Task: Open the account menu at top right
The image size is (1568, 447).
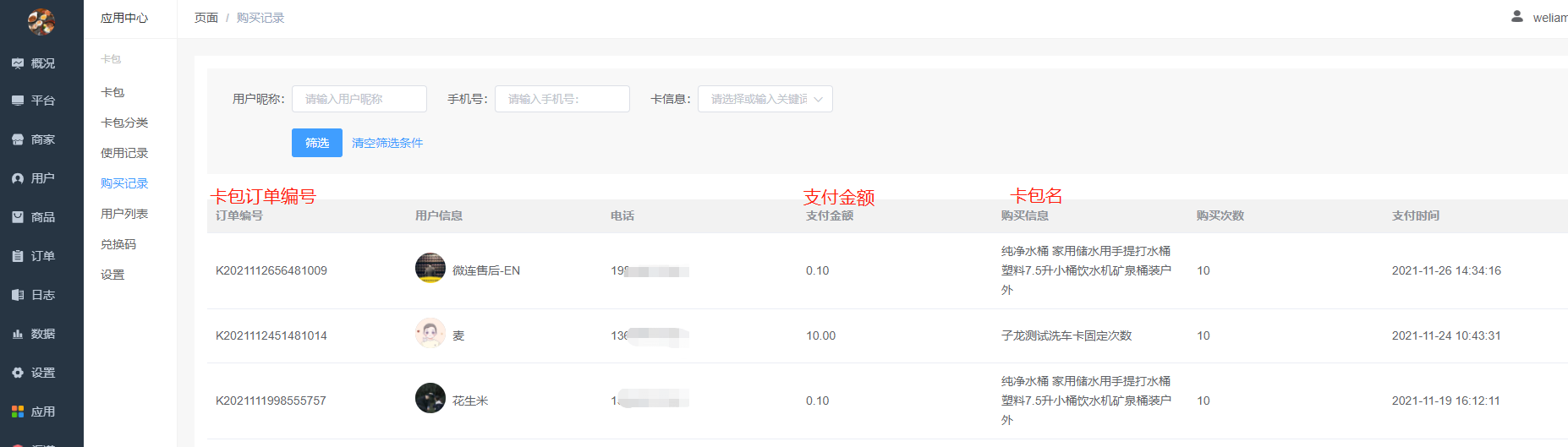Action: click(x=1539, y=17)
